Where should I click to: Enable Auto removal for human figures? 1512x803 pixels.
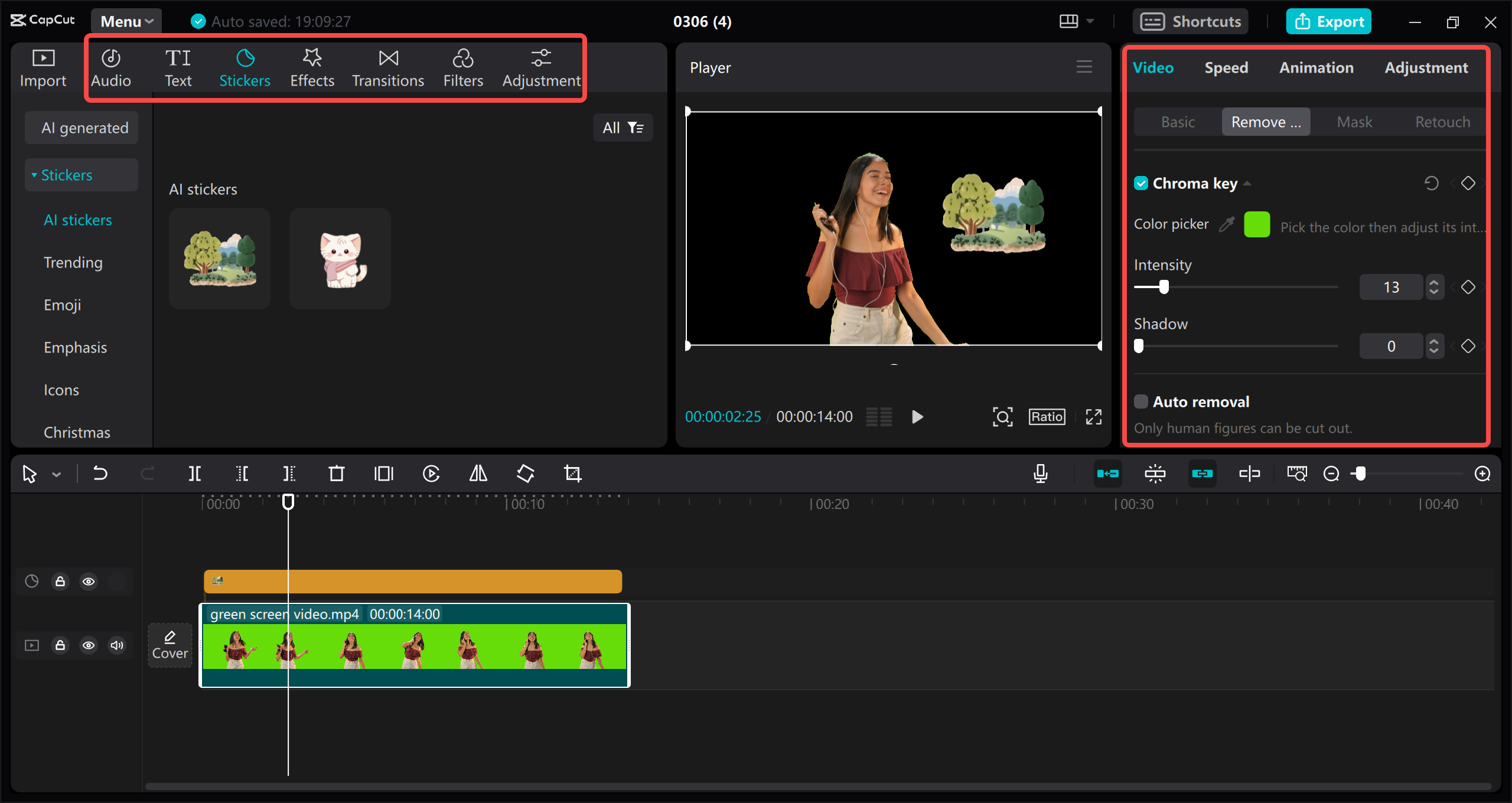tap(1142, 401)
